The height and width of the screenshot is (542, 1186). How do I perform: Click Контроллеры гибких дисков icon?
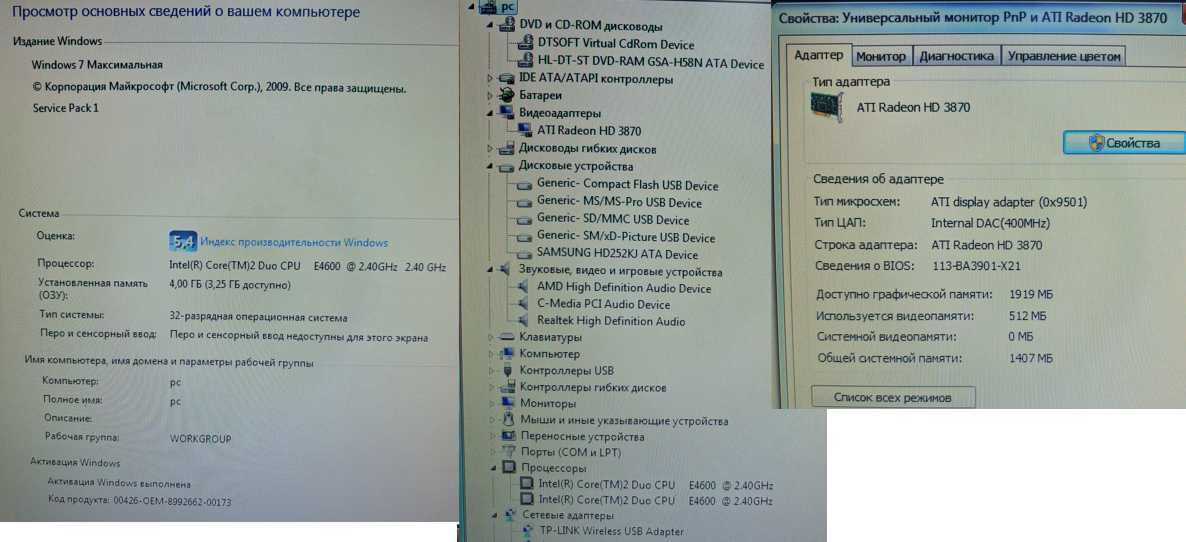tap(506, 387)
